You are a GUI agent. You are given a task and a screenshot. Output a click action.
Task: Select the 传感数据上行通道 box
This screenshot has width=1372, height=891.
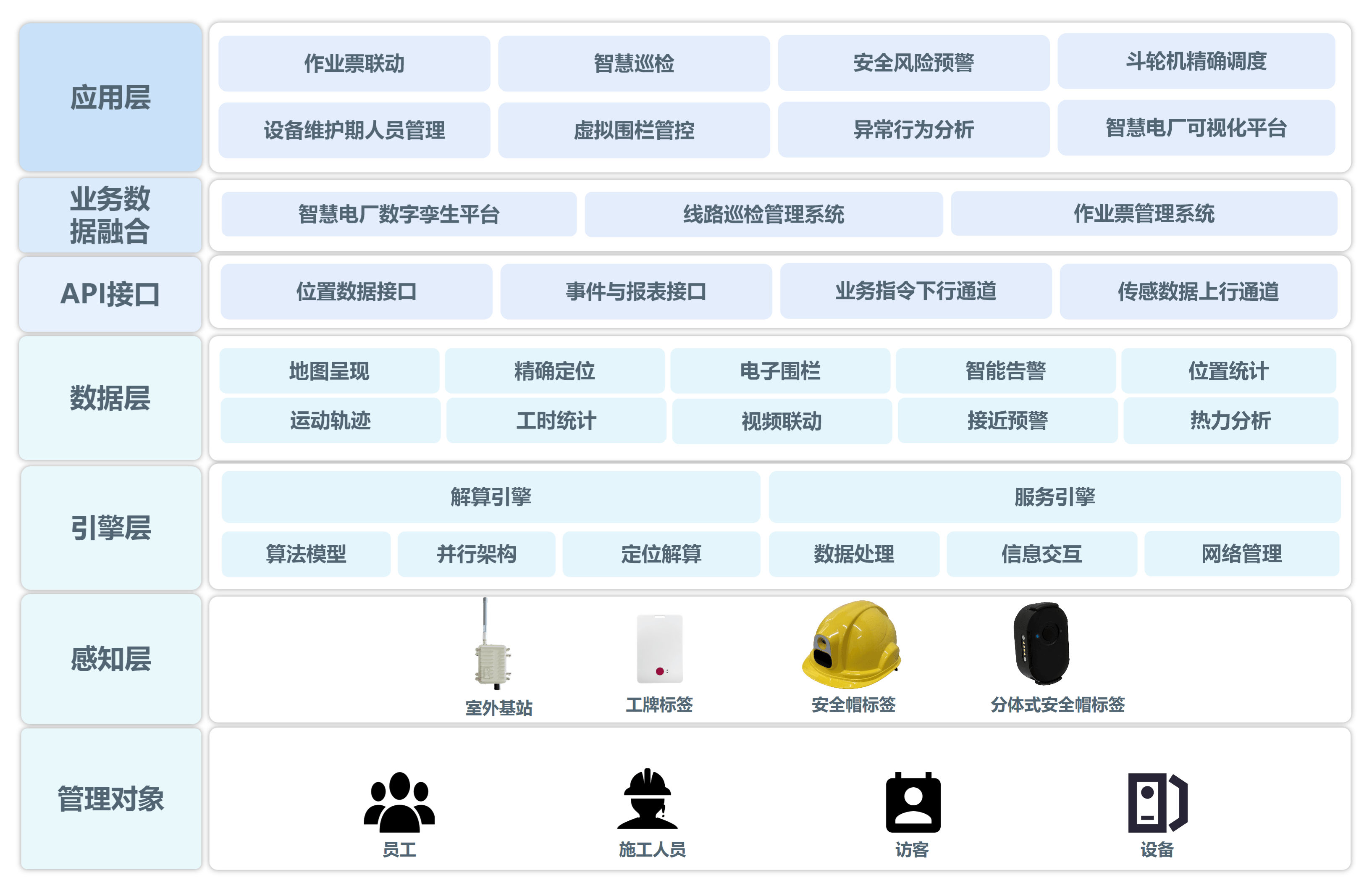click(x=1199, y=292)
